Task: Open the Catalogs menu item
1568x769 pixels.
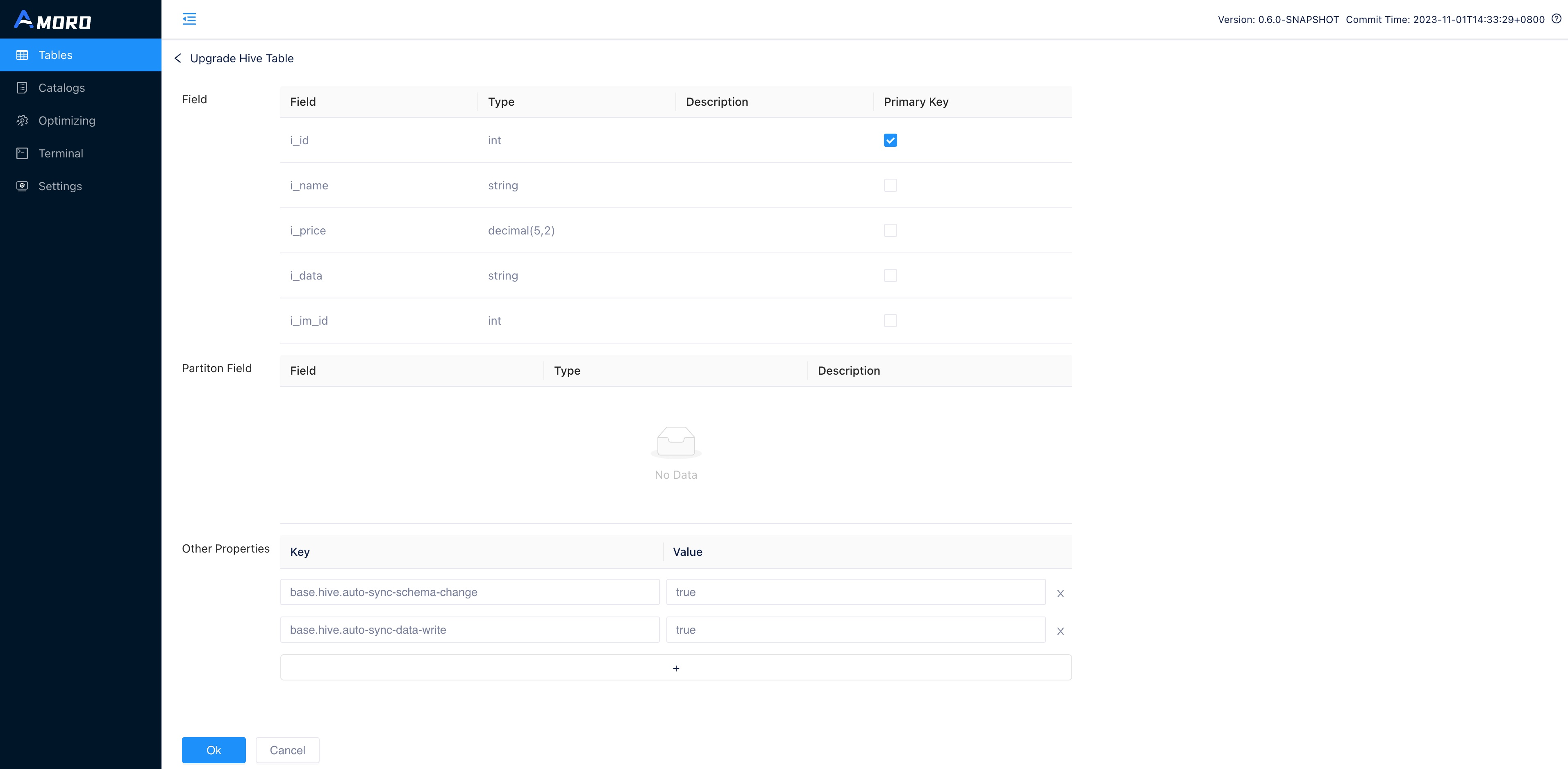Action: (61, 88)
